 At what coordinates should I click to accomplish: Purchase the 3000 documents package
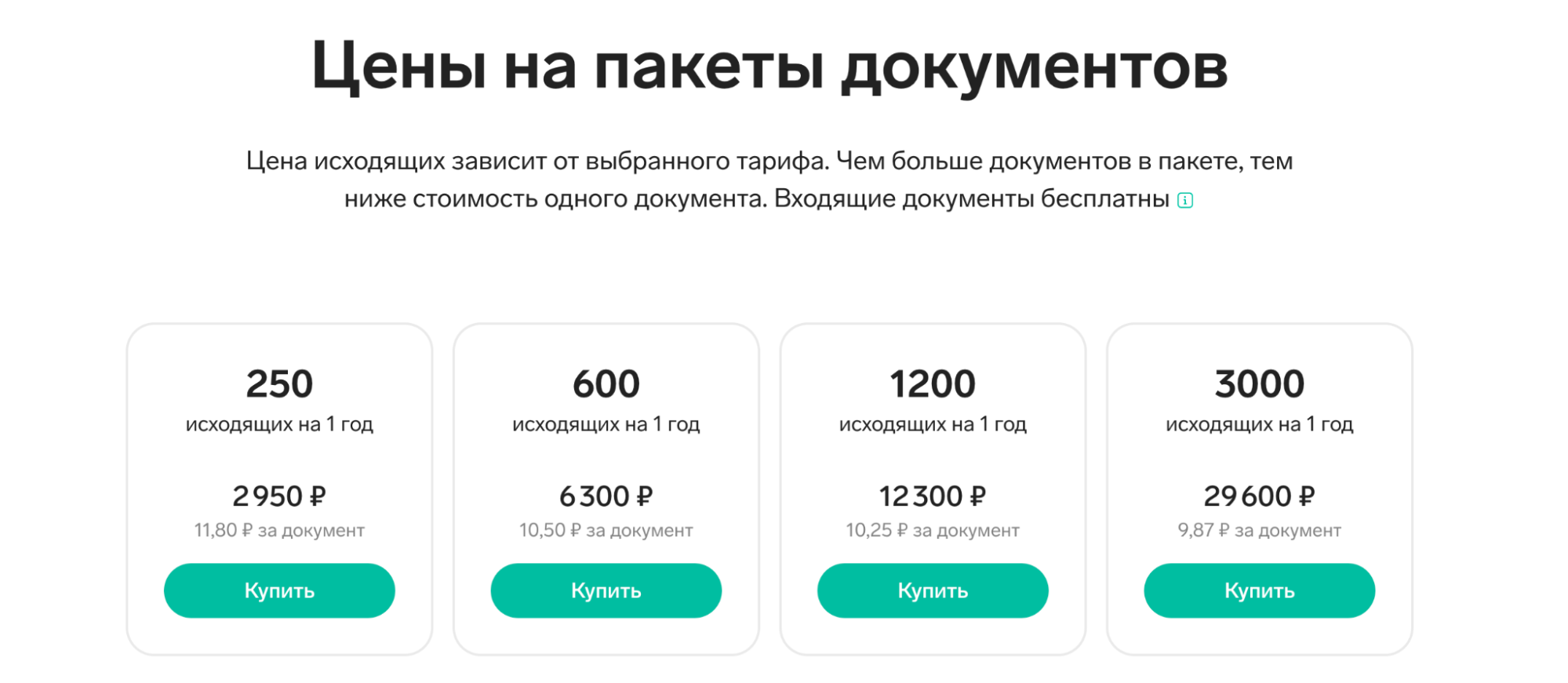tap(1259, 590)
